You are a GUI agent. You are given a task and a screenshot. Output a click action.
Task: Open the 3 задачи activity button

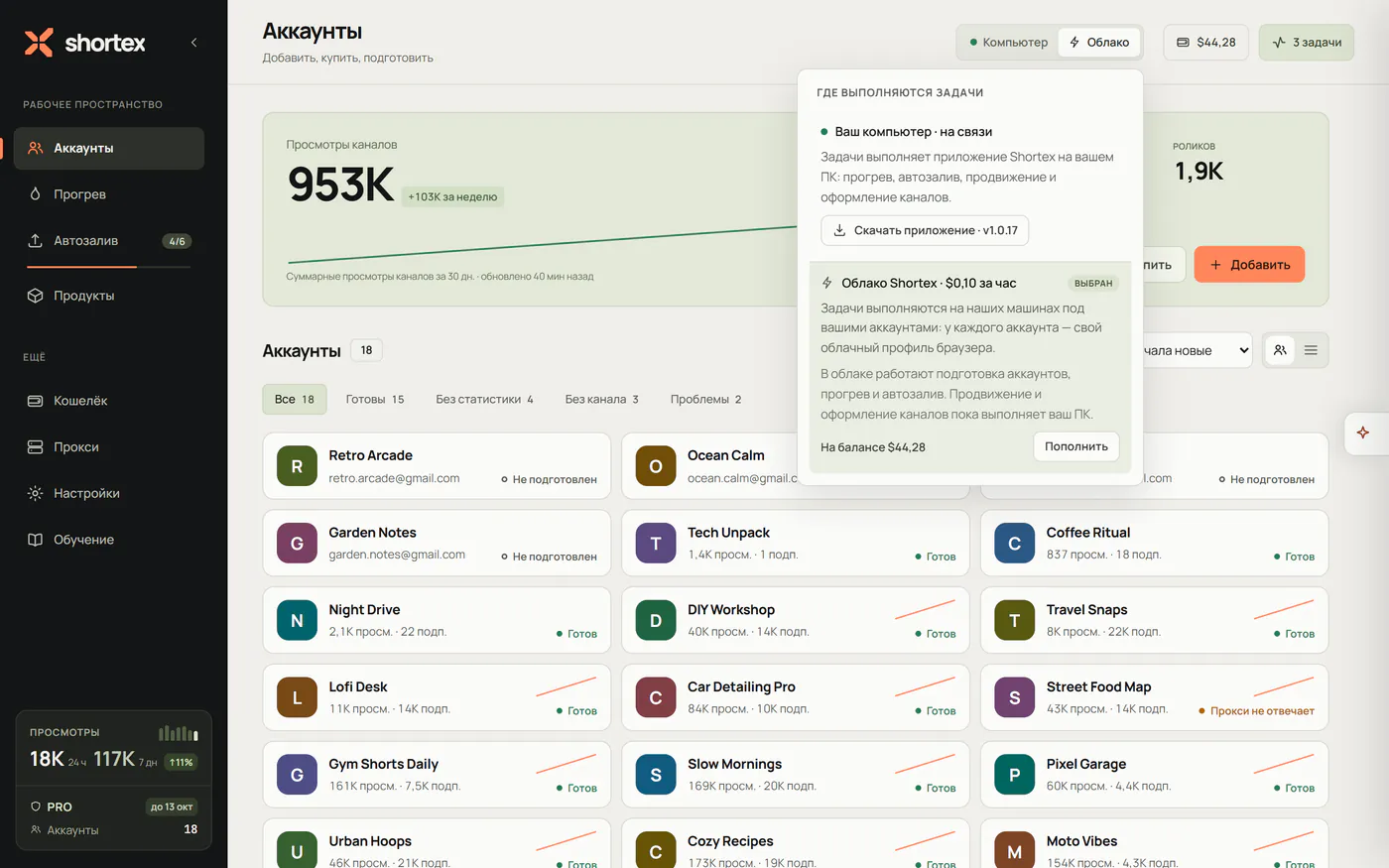click(1307, 43)
